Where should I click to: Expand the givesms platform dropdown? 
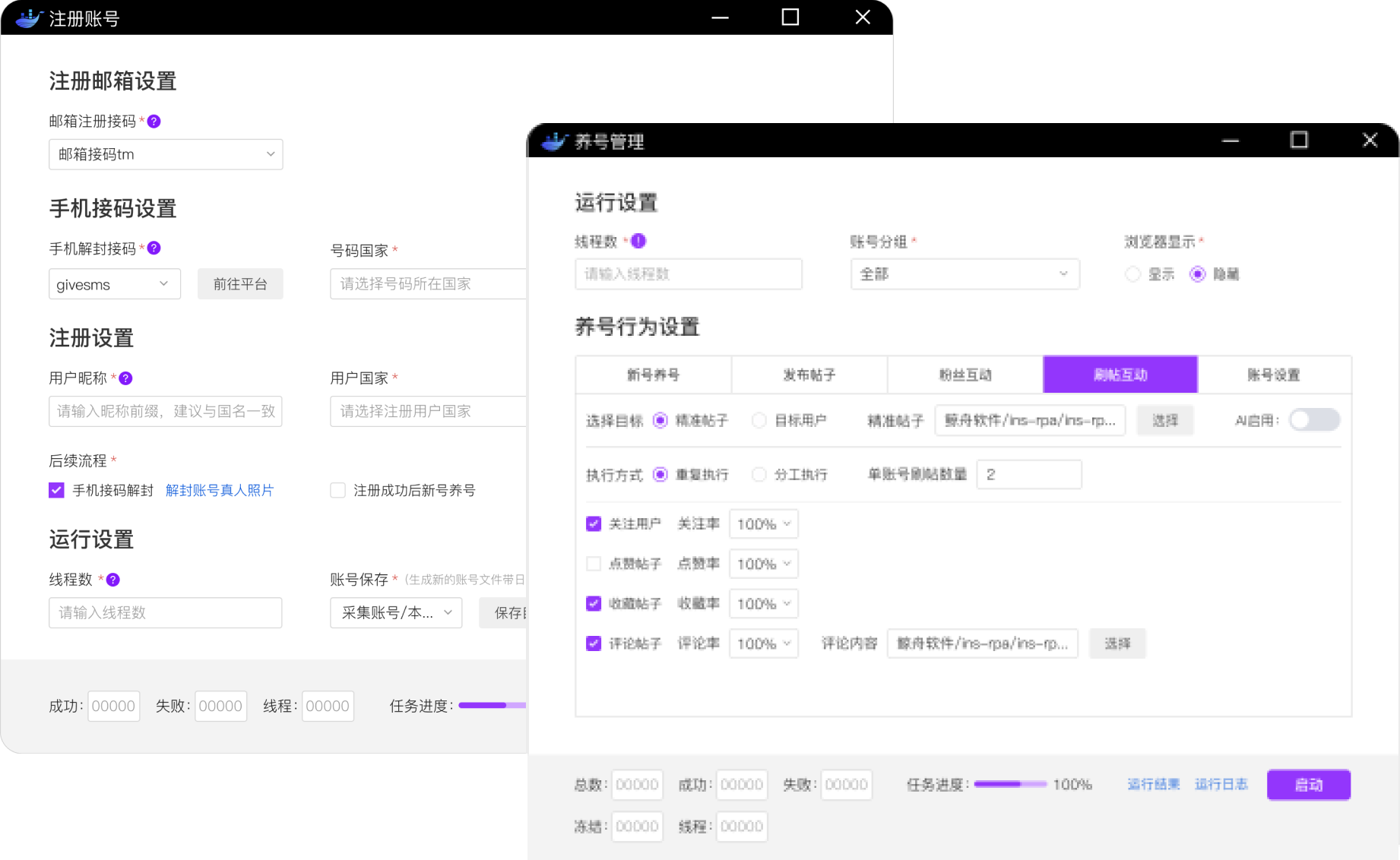point(115,284)
